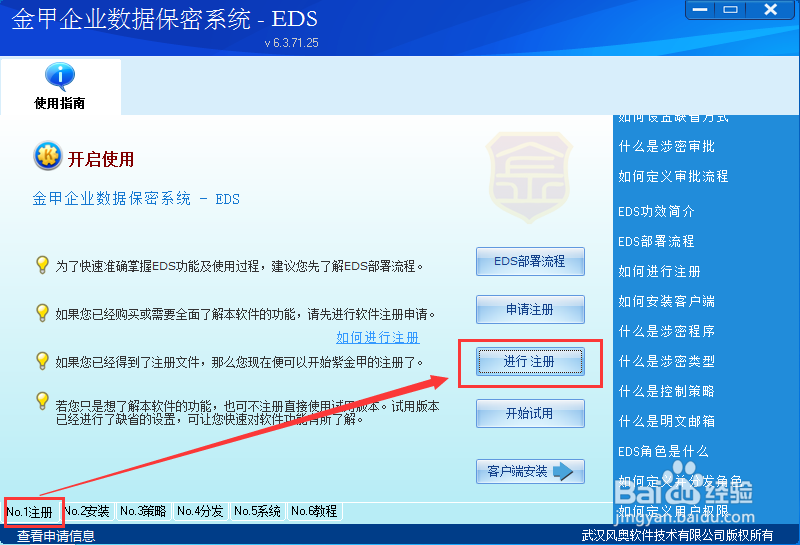Viewport: 800px width, 545px height.
Task: Open 什么是涉密审批 help topic
Action: tap(666, 146)
